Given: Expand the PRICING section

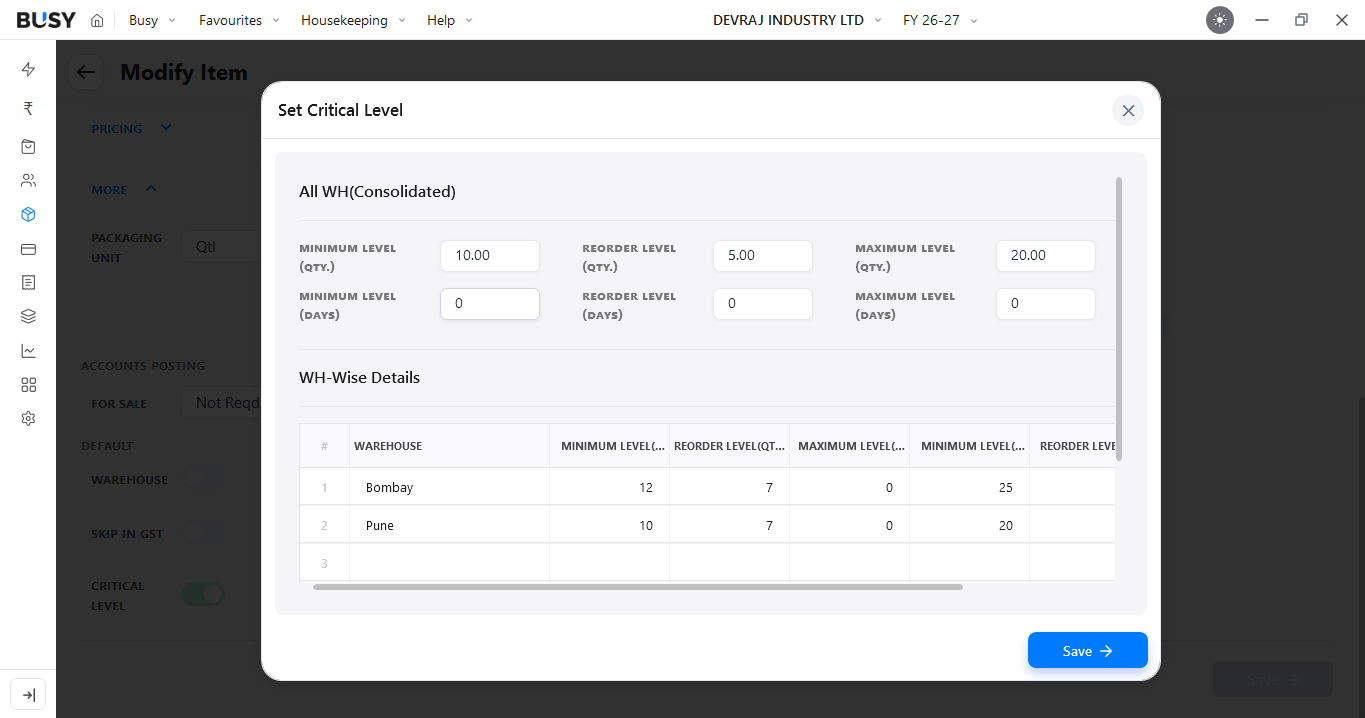Looking at the screenshot, I should (131, 128).
